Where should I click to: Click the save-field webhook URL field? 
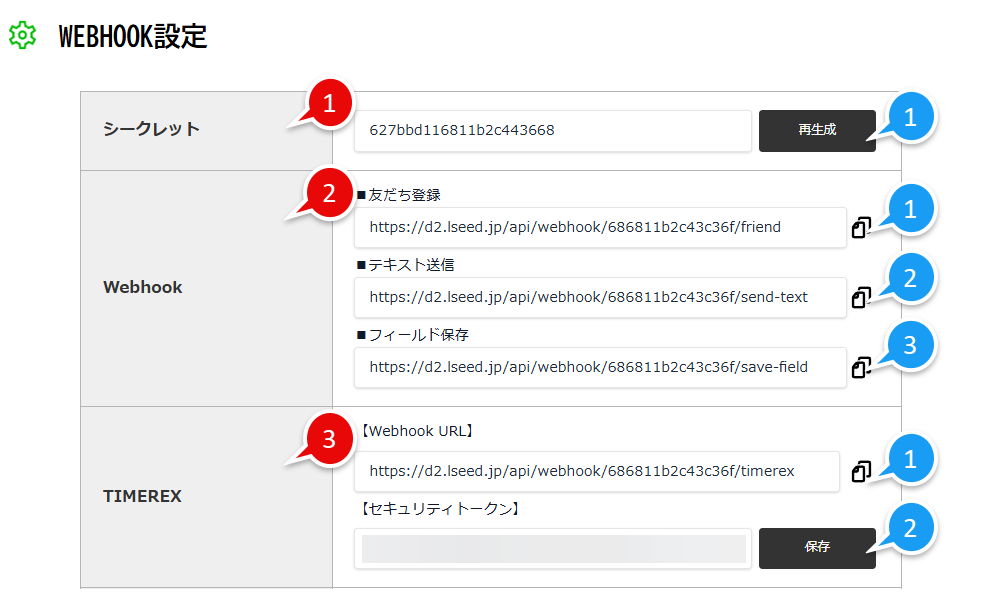tap(597, 367)
